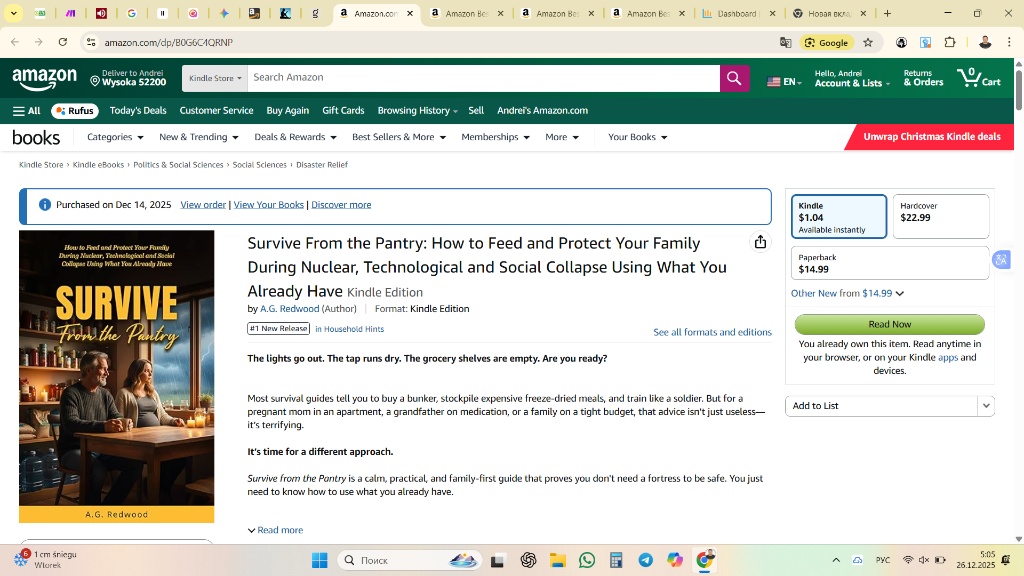Screen dimensions: 1024x576
Task: Click the share icon beside book title
Action: (x=760, y=242)
